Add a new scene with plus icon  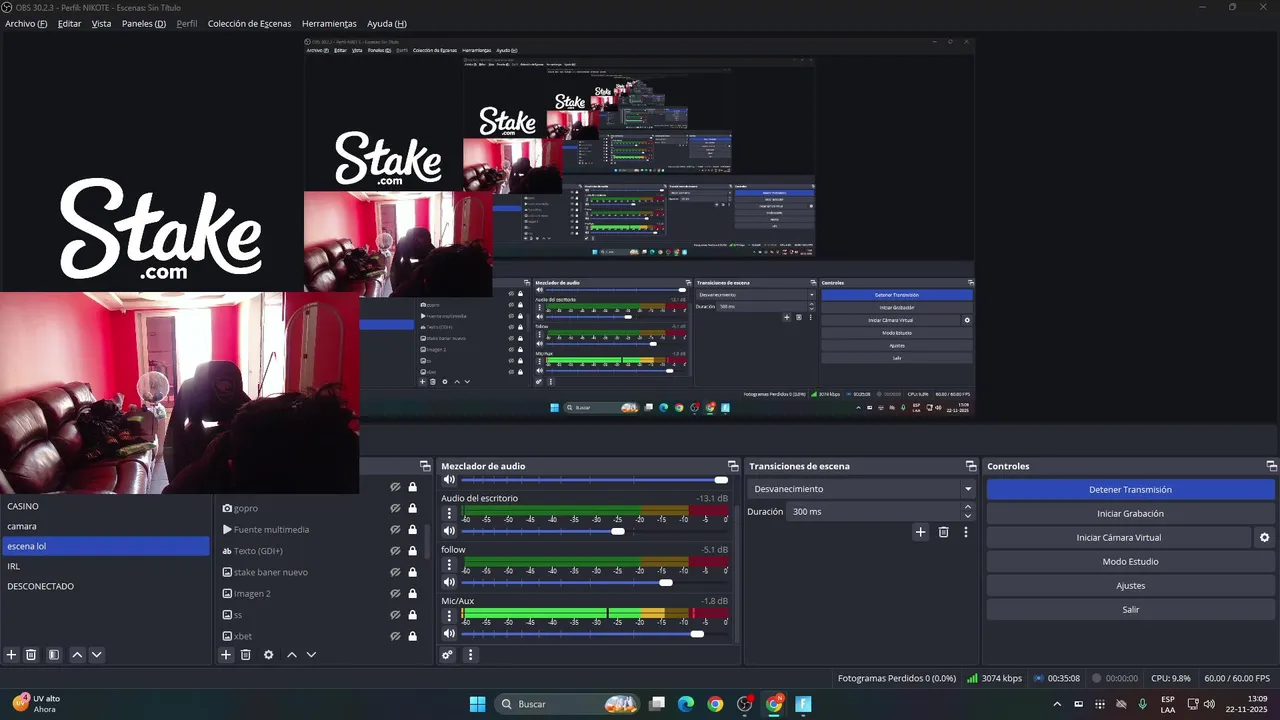[12, 655]
